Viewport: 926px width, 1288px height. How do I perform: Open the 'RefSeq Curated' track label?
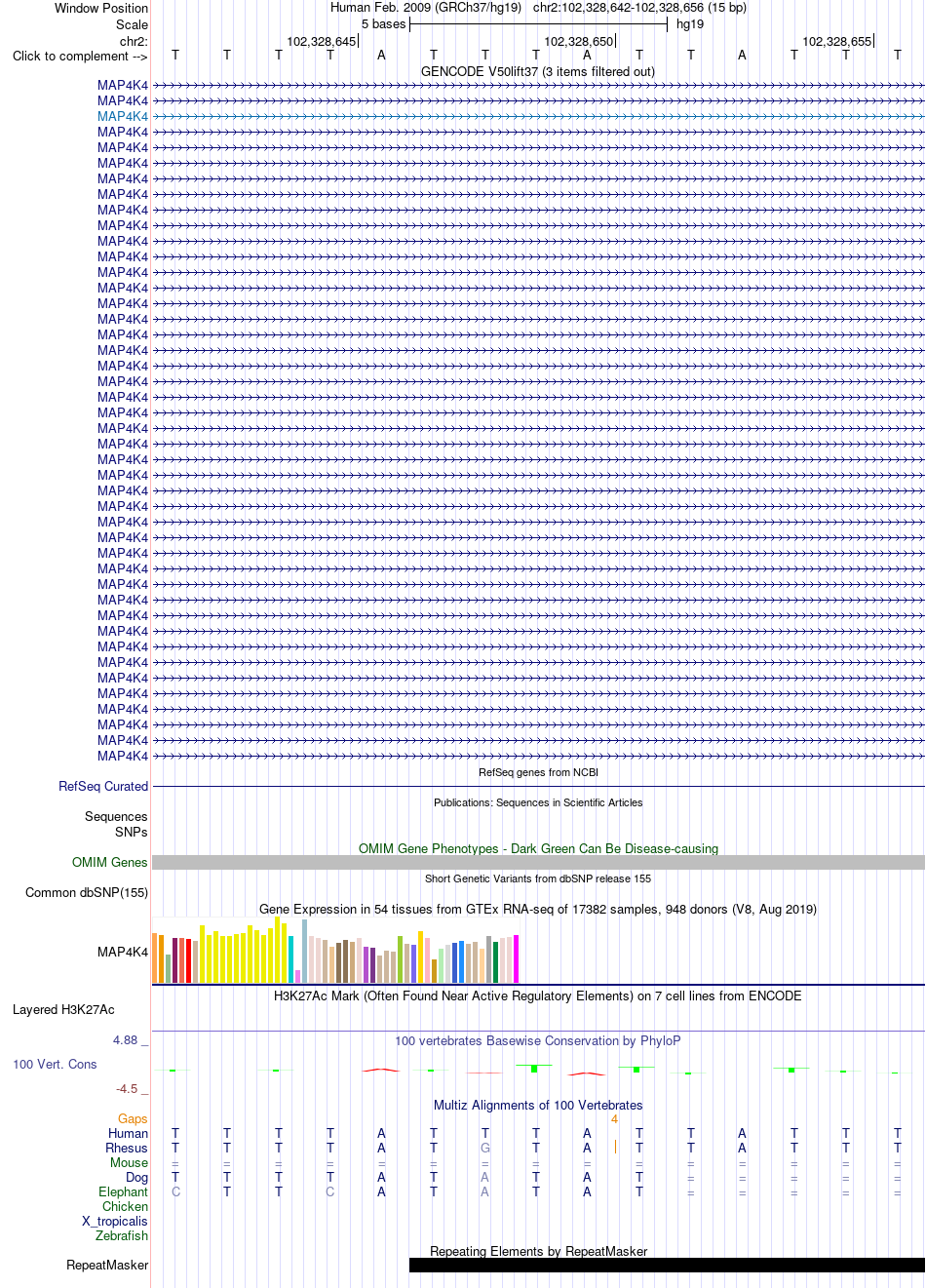[103, 786]
